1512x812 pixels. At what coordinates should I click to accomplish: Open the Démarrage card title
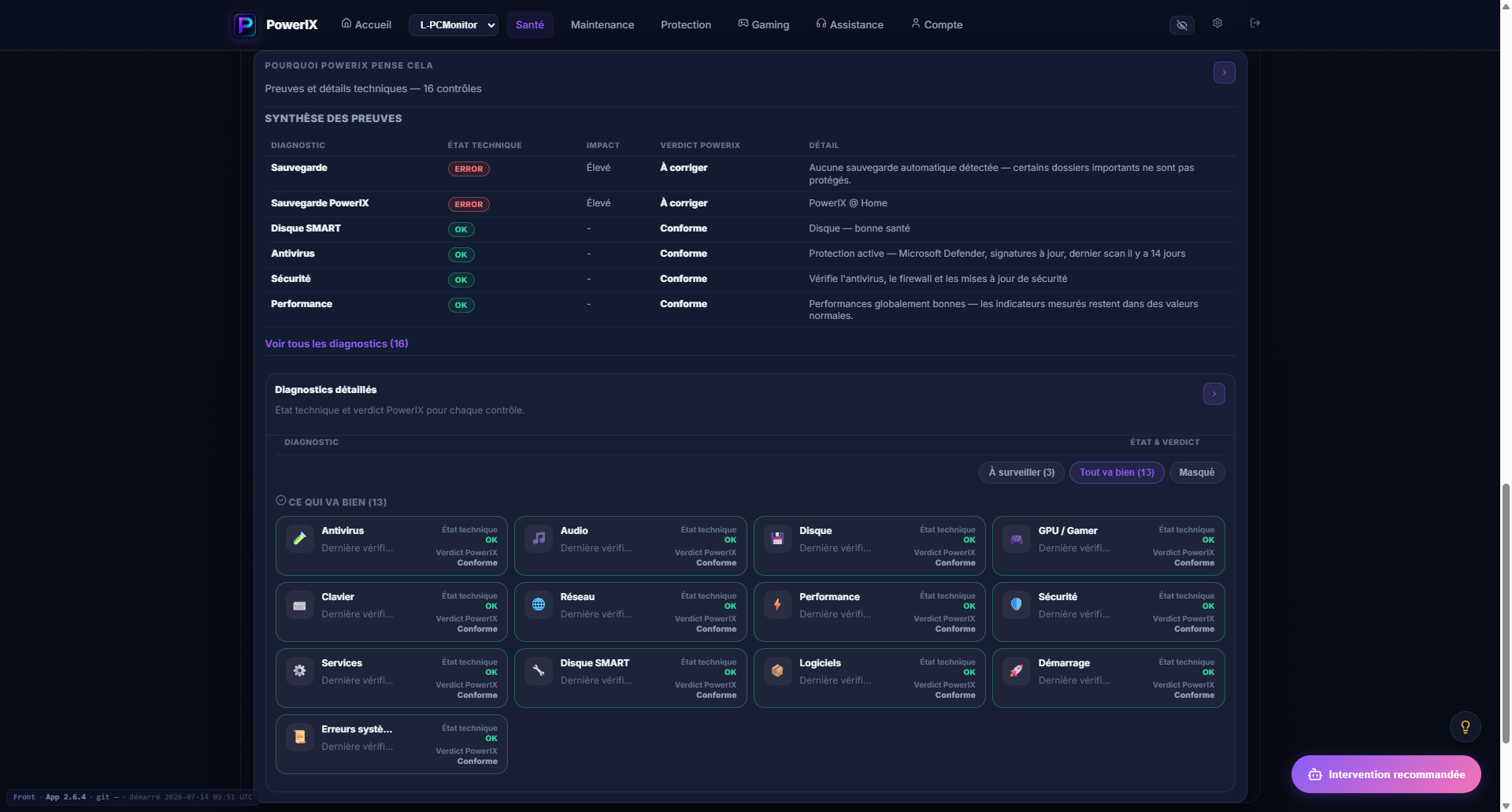(1064, 663)
